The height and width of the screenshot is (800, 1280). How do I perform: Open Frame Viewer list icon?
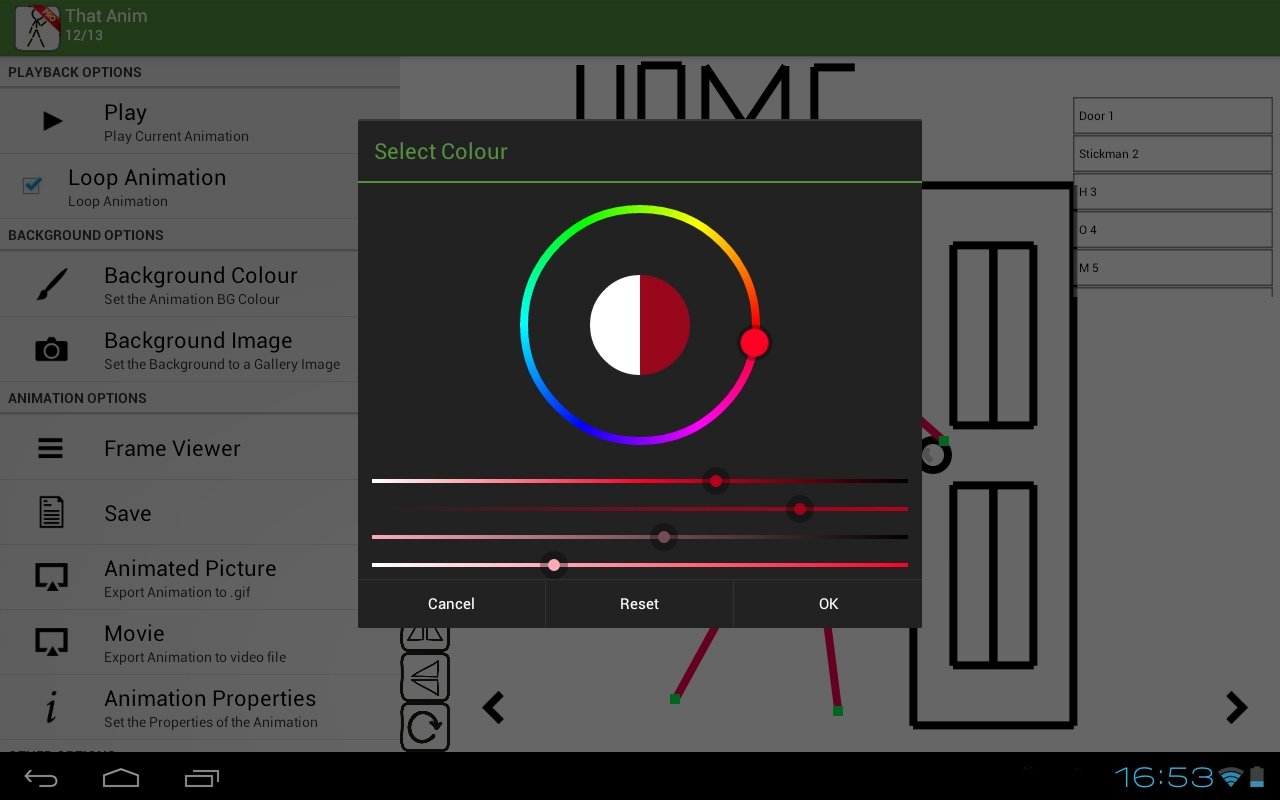click(x=51, y=448)
